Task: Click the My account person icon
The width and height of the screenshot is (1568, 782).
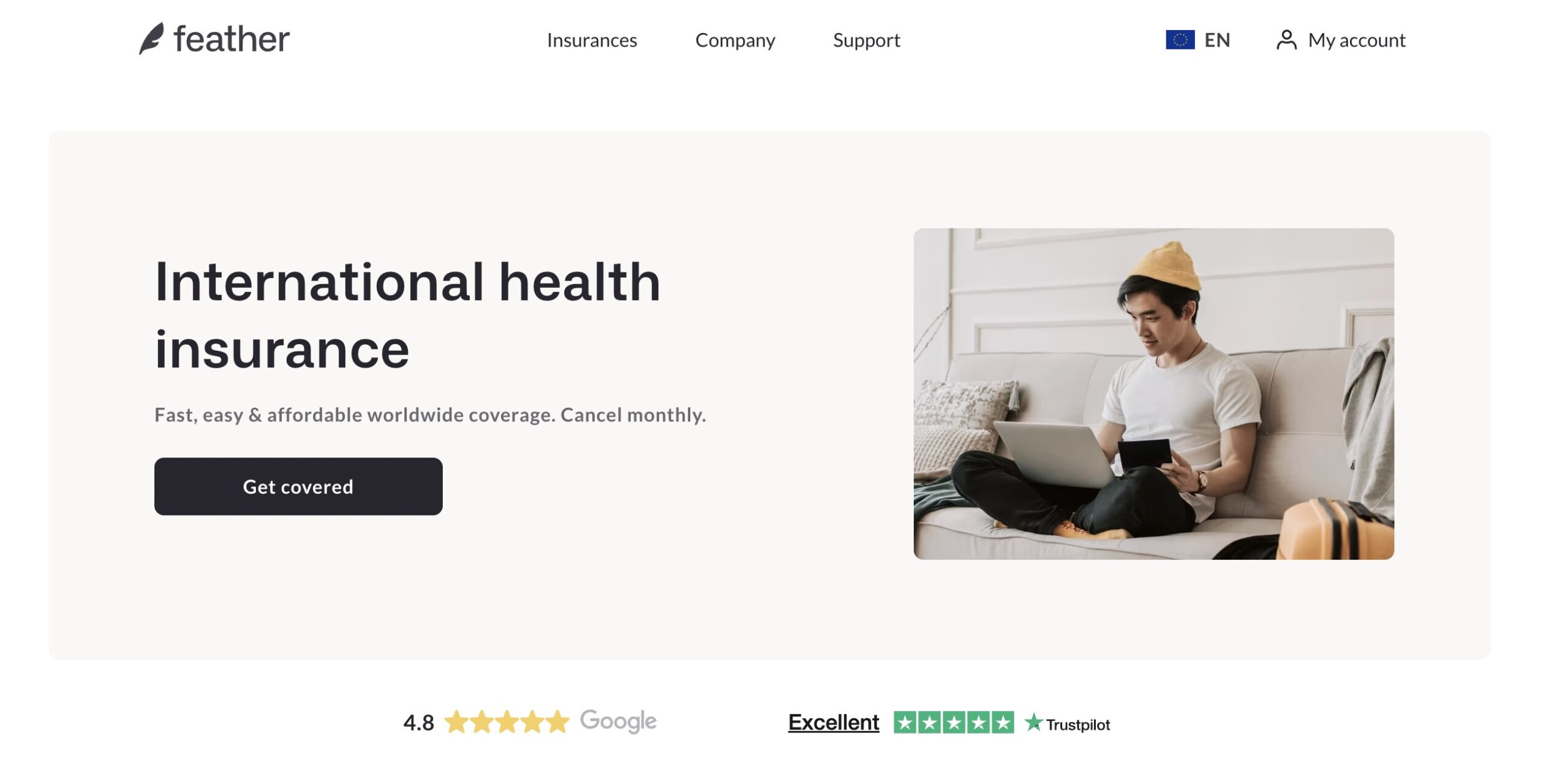Action: click(1286, 39)
